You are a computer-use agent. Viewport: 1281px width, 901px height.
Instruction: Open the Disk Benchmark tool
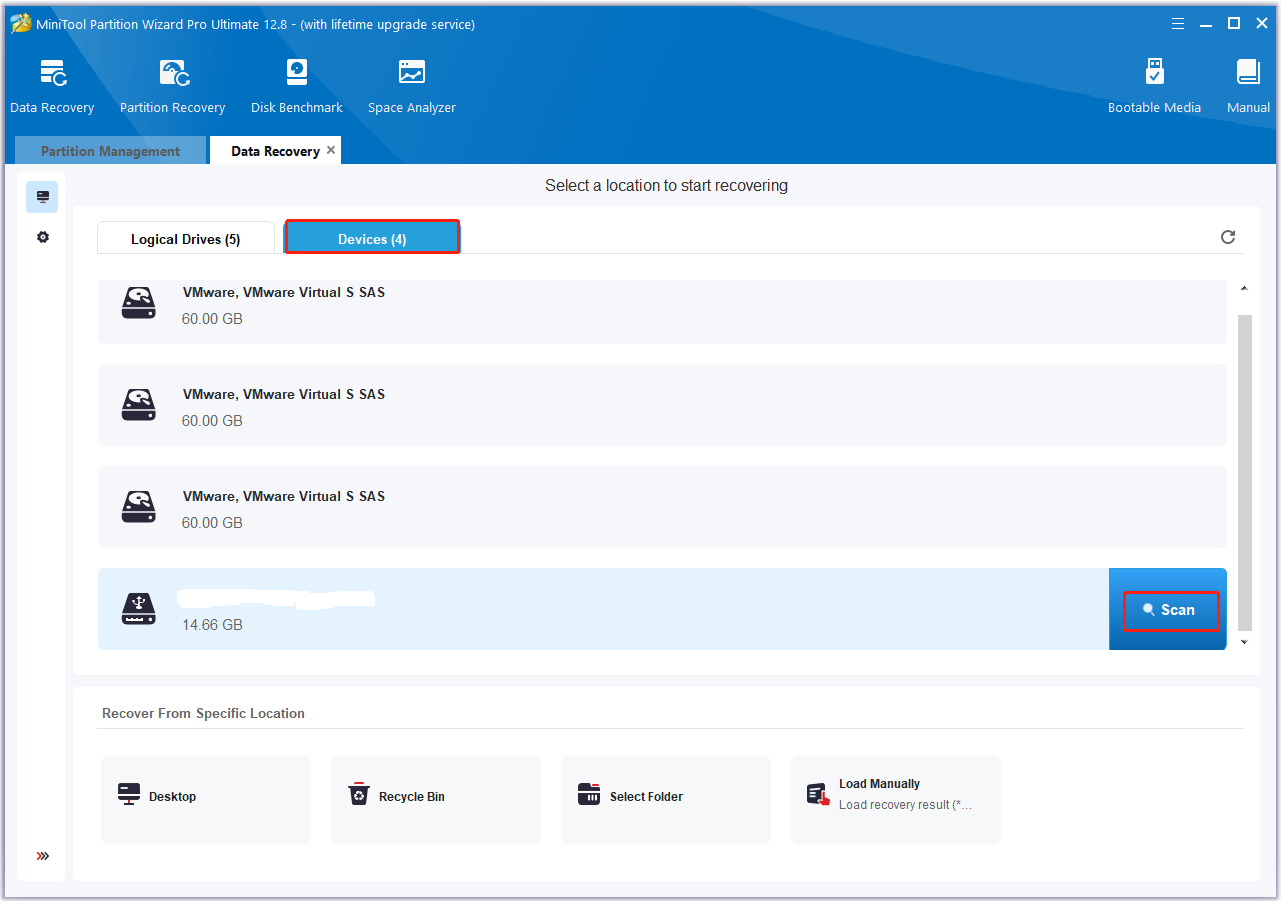pos(296,87)
